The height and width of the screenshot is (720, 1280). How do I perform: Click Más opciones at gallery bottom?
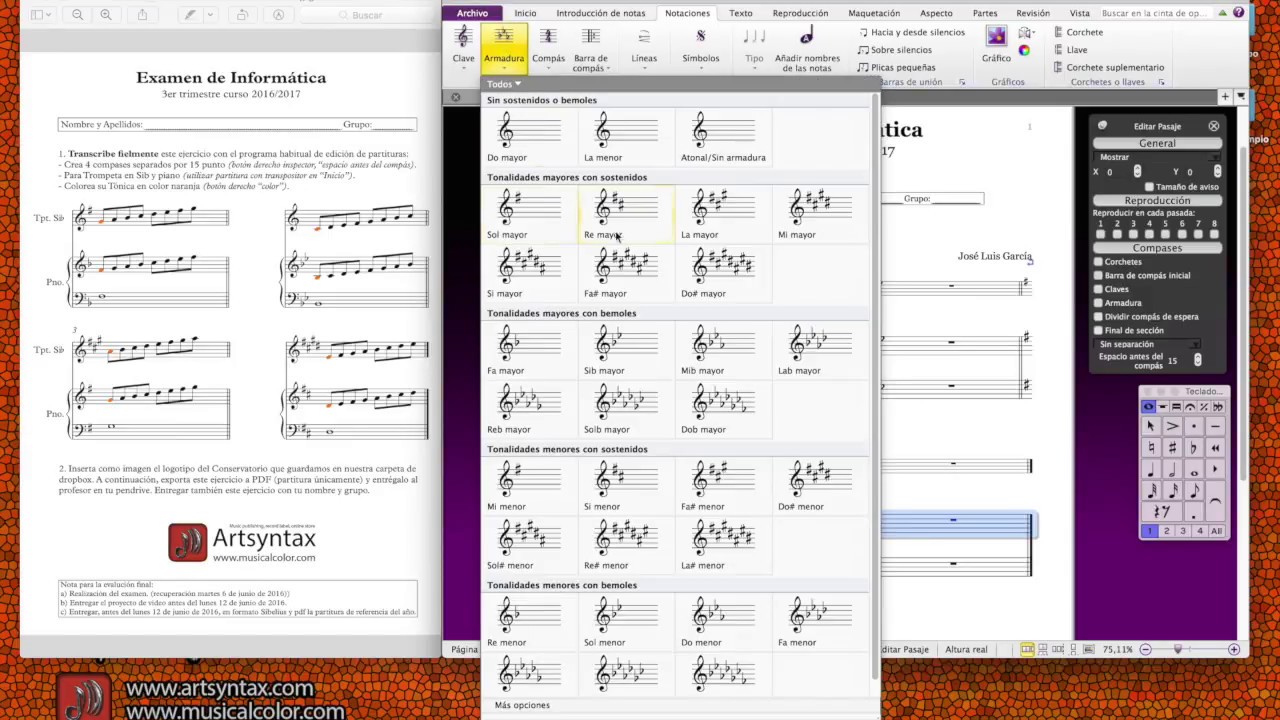click(522, 705)
